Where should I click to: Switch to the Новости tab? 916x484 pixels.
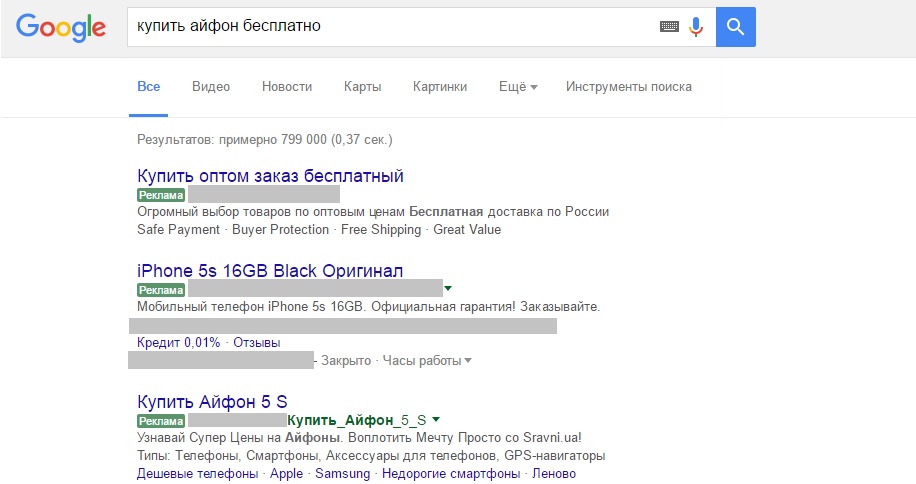pos(287,86)
